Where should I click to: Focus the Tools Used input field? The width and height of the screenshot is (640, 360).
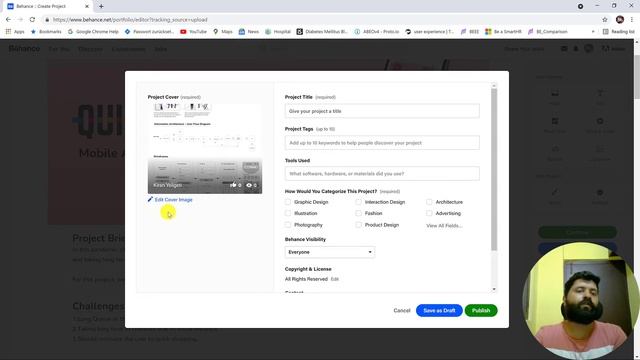(382, 173)
